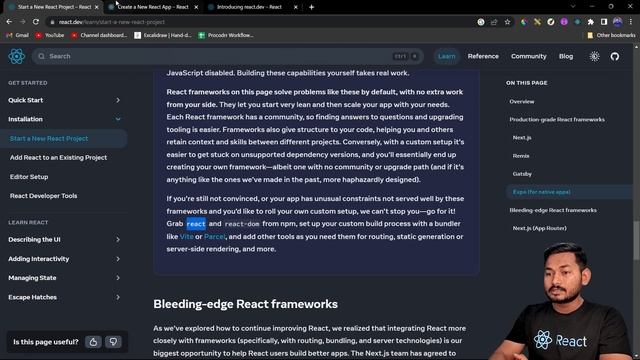
Task: Open YouTube bookmark
Action: pyautogui.click(x=50, y=35)
